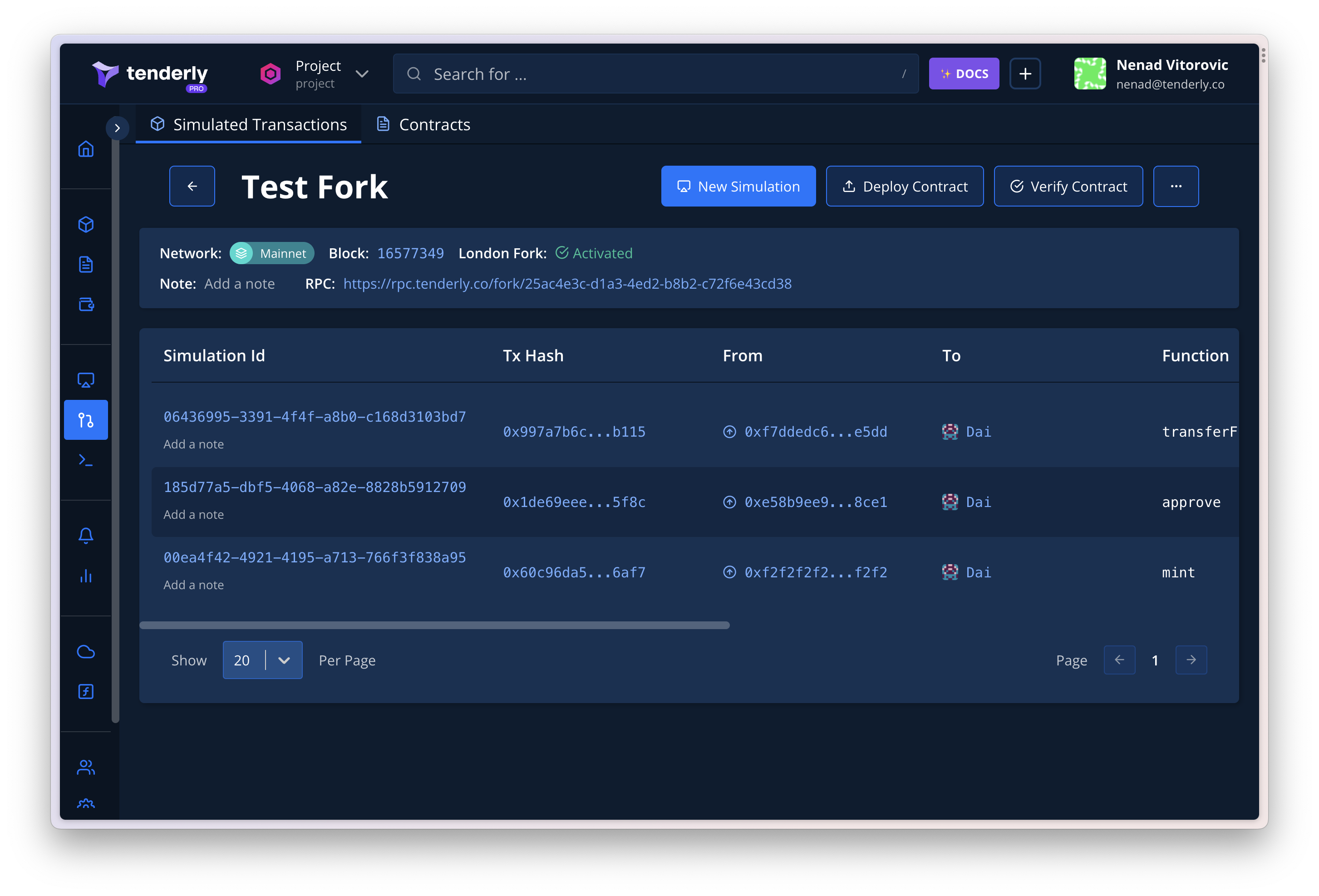Expand the collapsed sidebar chevron
This screenshot has height=896, width=1319.
(x=117, y=128)
